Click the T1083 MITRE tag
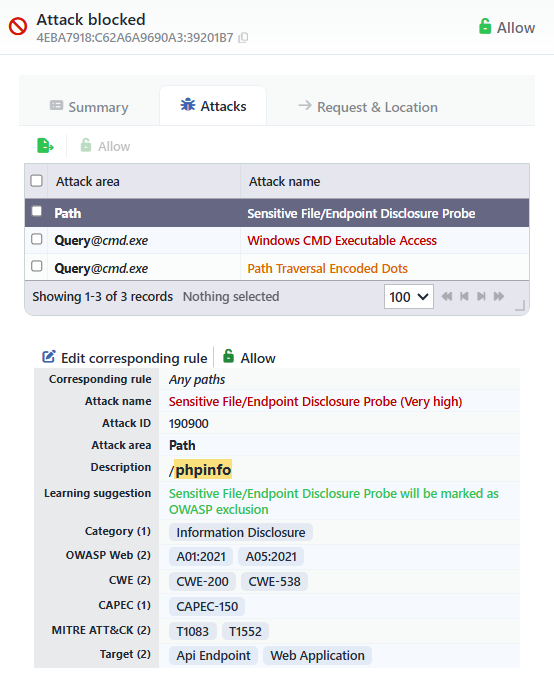Viewport: 554px width, 680px height. [x=193, y=631]
